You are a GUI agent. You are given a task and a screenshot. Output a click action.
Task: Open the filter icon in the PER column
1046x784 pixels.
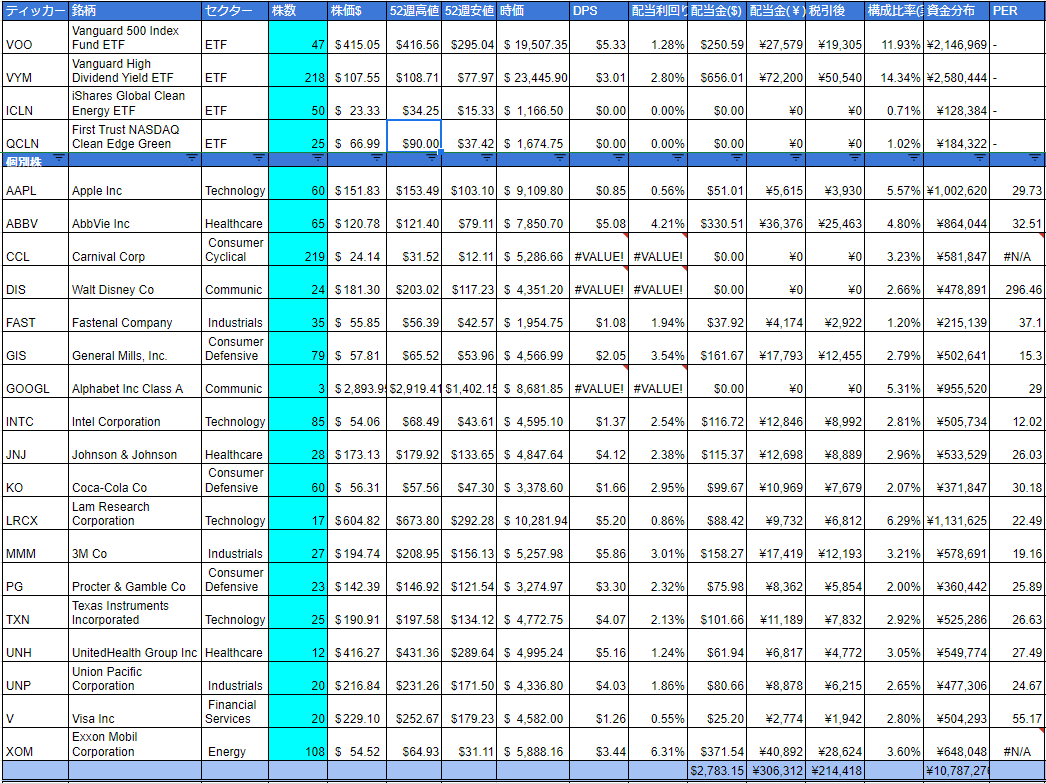(x=1034, y=157)
